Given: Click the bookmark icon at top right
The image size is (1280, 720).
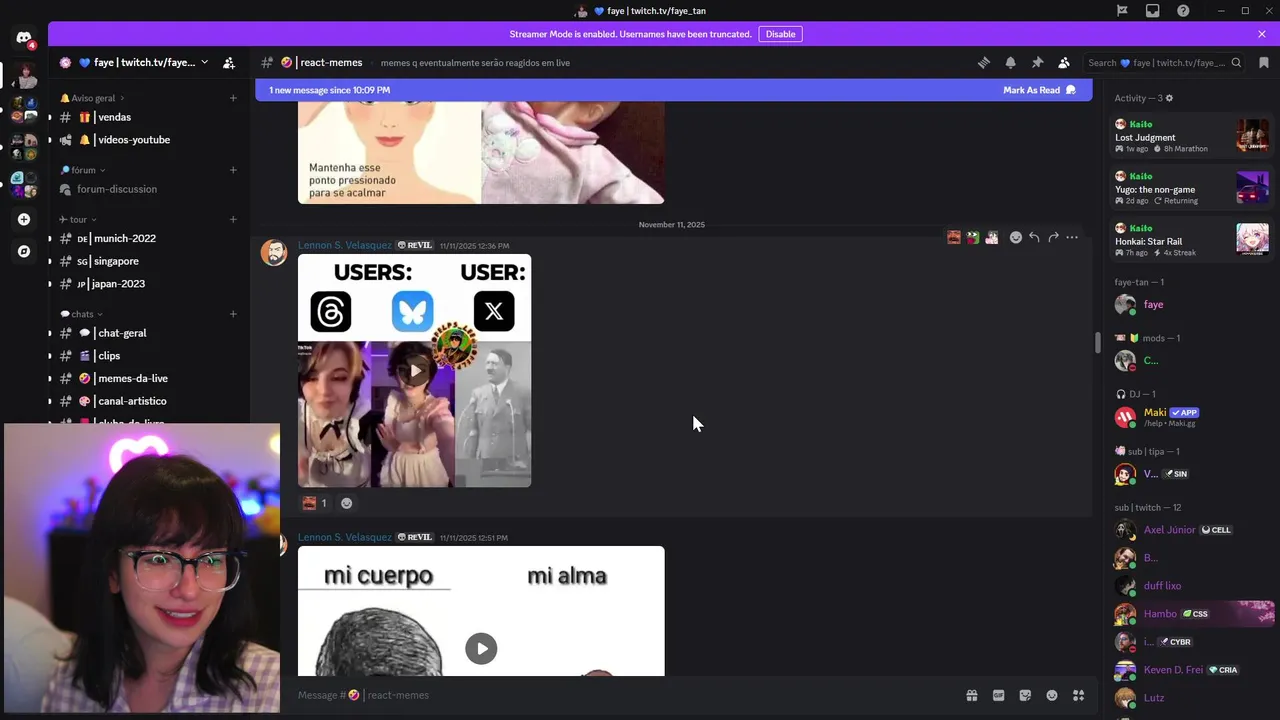Looking at the screenshot, I should pyautogui.click(x=1264, y=62).
